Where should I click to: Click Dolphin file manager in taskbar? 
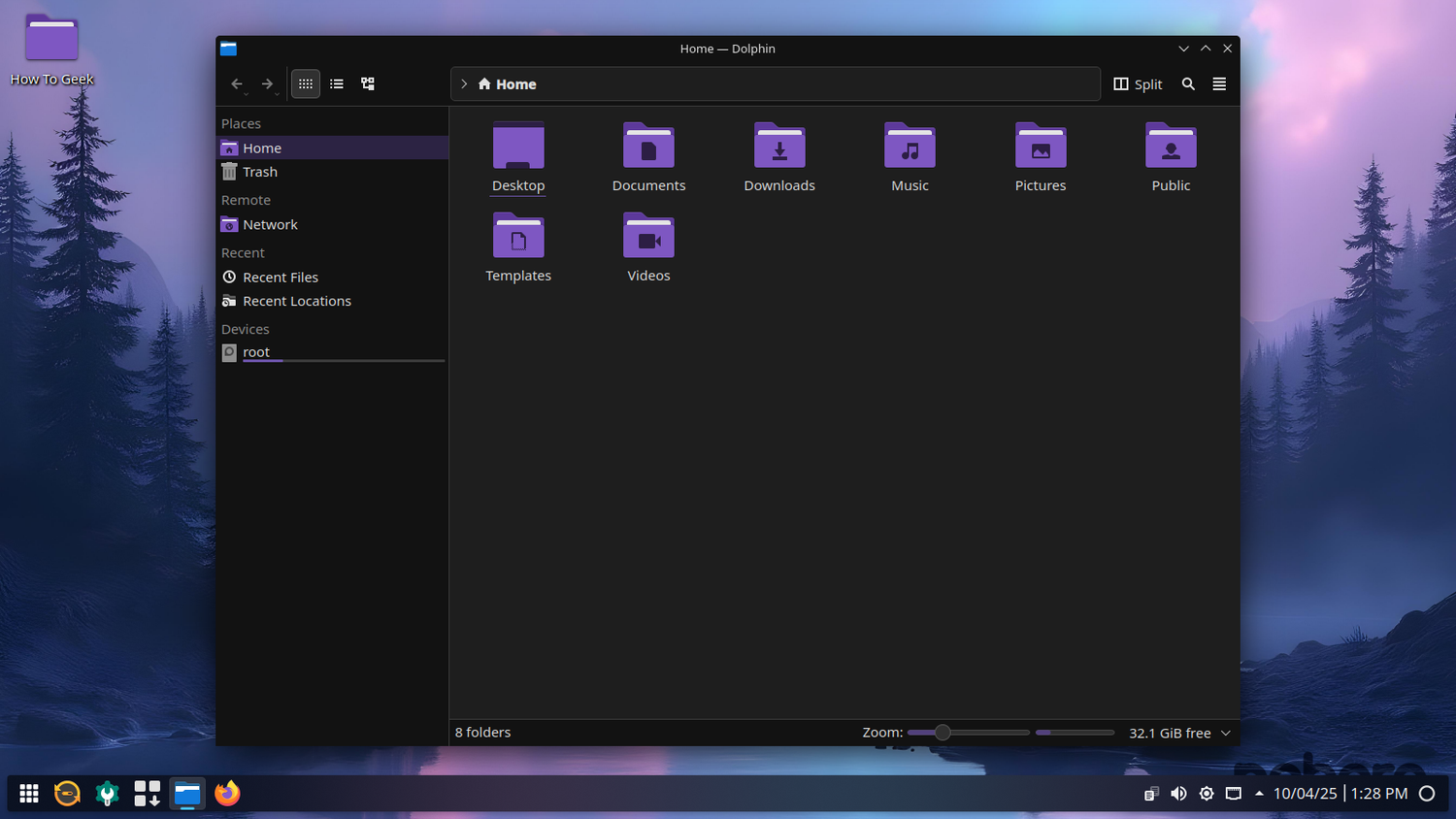(187, 794)
